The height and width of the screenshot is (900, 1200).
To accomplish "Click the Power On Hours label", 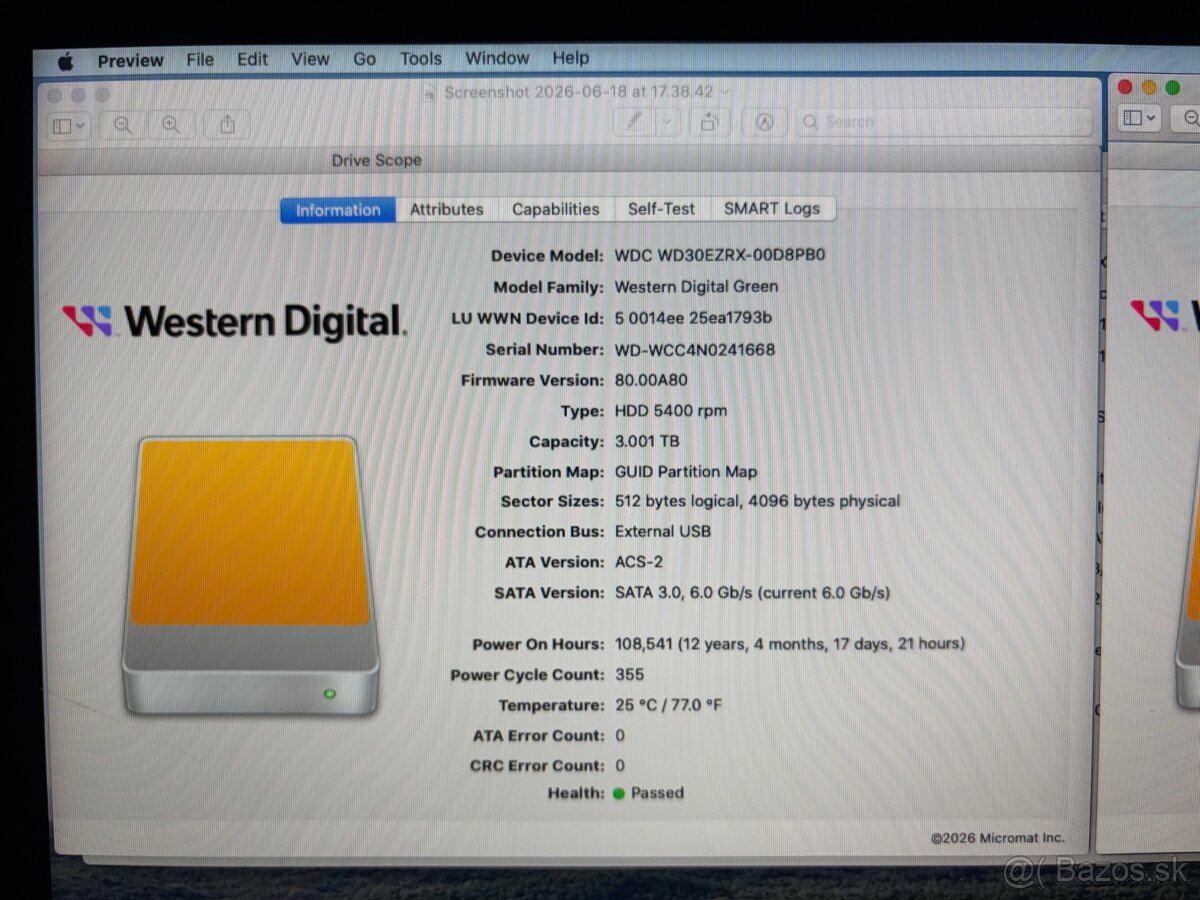I will [x=538, y=644].
